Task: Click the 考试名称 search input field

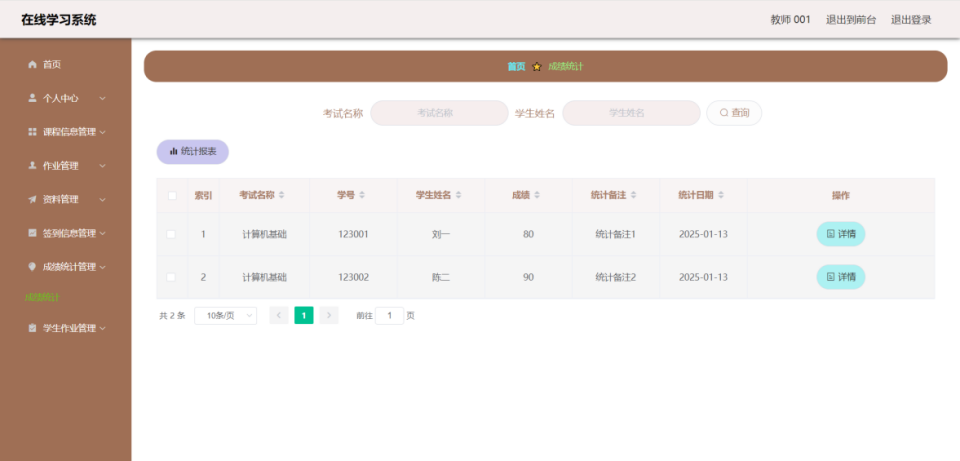Action: coord(439,113)
